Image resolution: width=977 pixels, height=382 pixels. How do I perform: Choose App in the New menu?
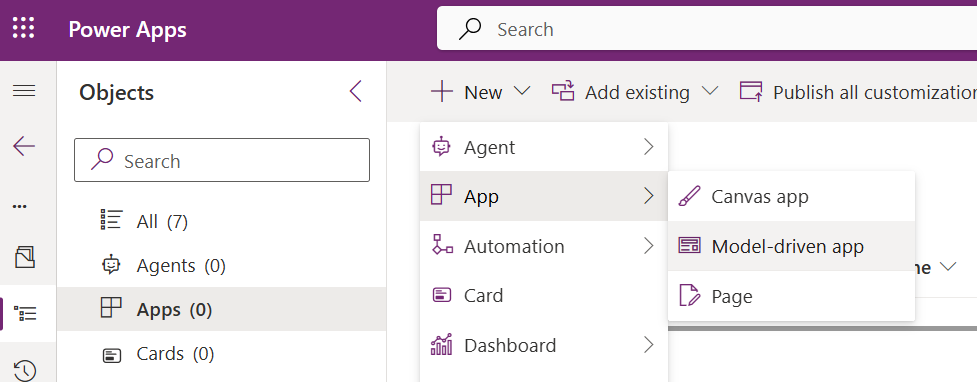tap(544, 196)
